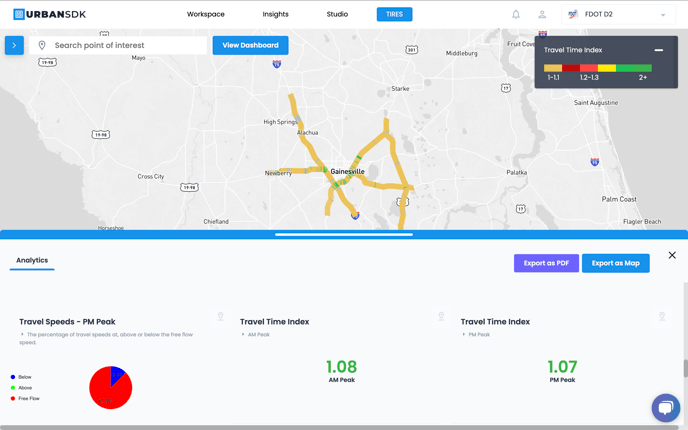Focus the Search point of interest field
Screen dimensions: 688x430
[x=118, y=45]
